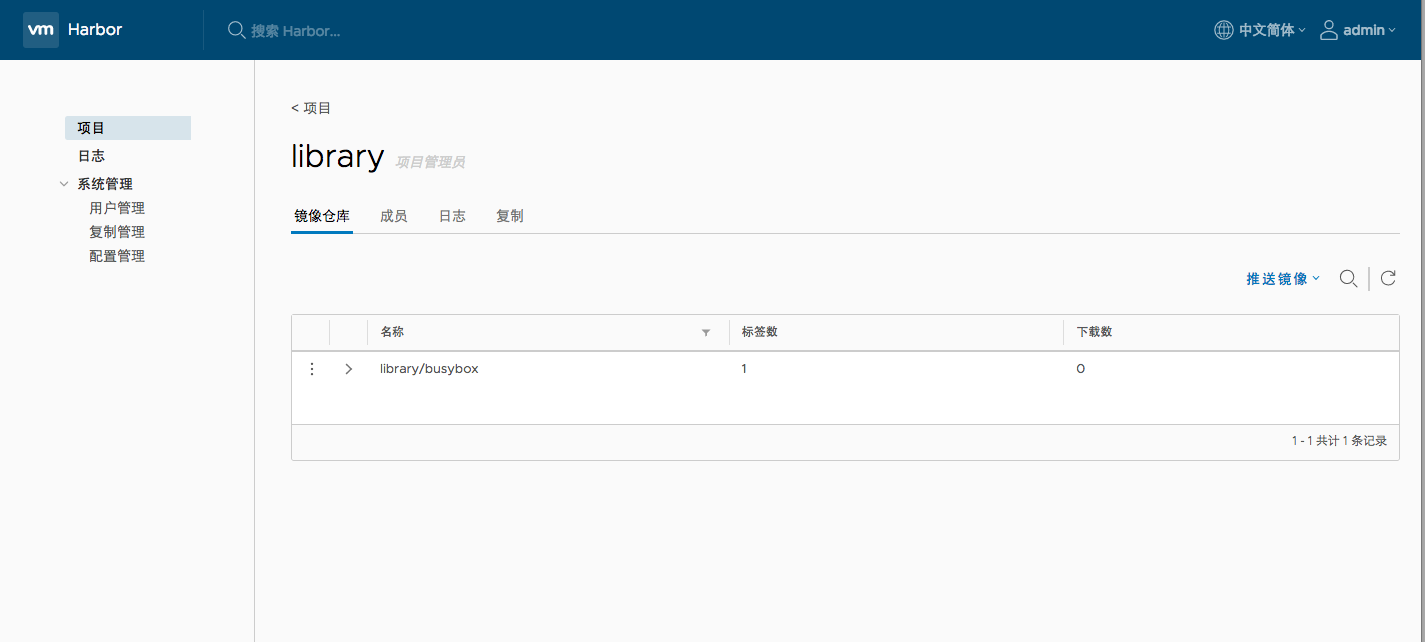Image resolution: width=1425 pixels, height=642 pixels.
Task: Open the 推送镜像 dropdown
Action: [1283, 279]
